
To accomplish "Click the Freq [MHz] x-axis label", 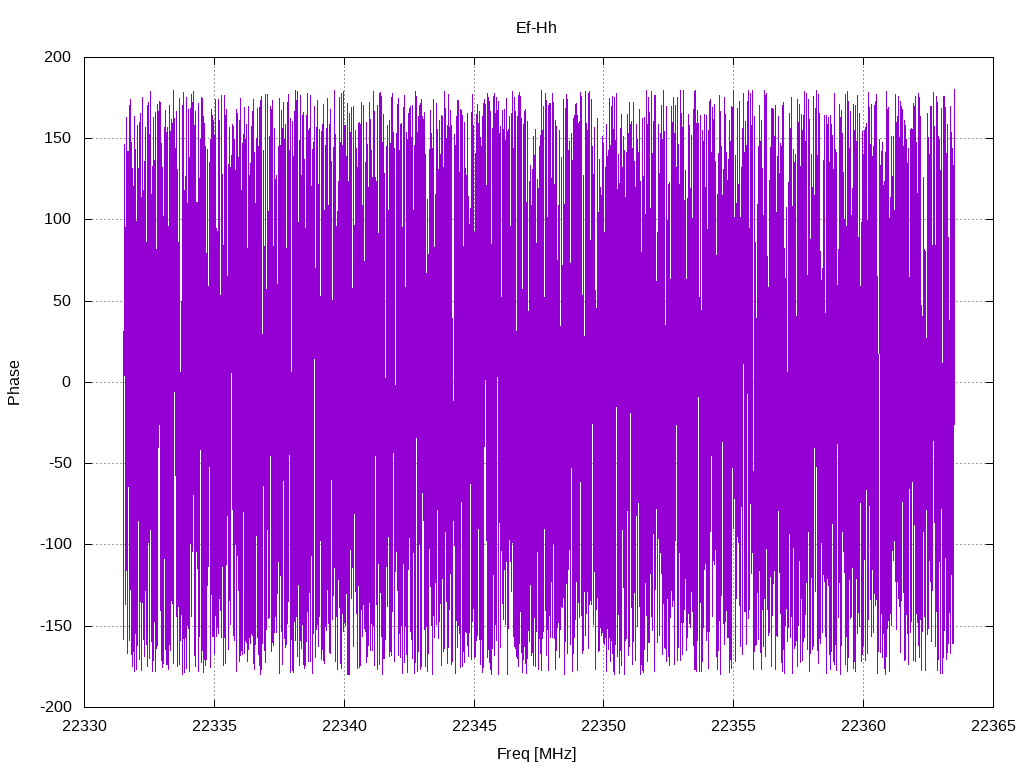I will 536,754.
